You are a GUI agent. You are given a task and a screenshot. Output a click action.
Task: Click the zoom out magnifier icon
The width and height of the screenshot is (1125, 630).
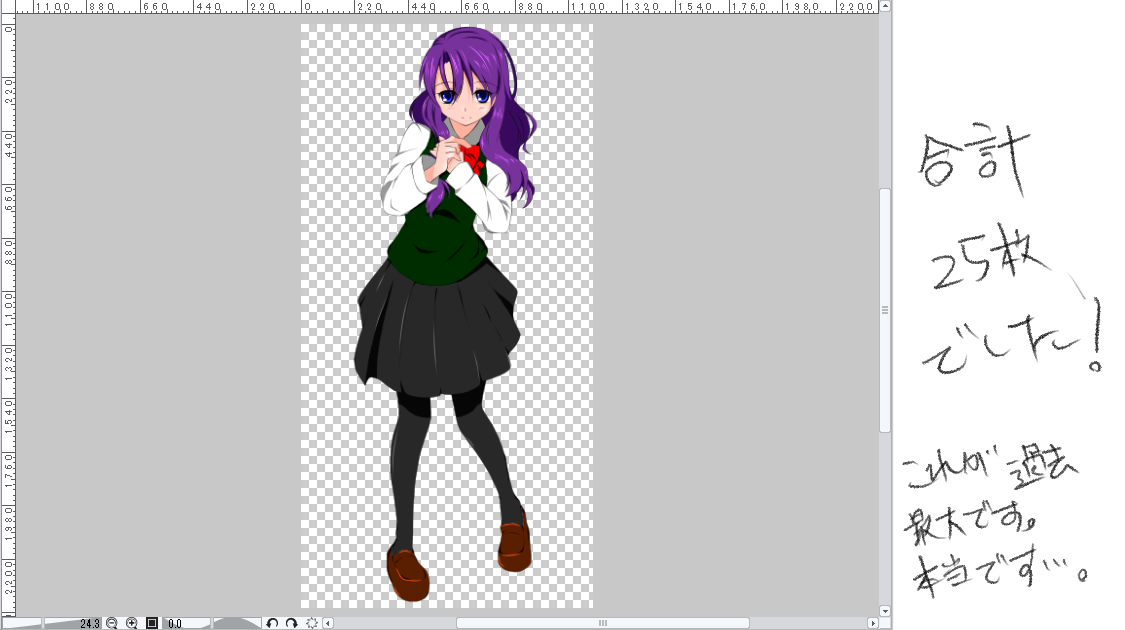112,623
